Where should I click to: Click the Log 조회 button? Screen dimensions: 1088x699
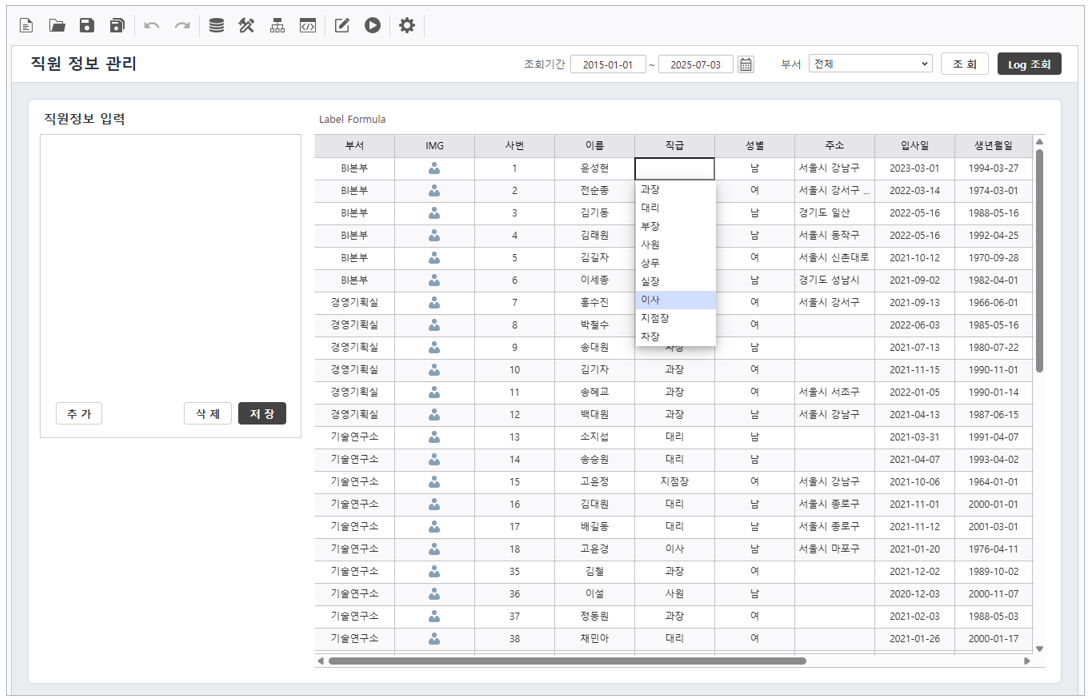[1029, 64]
